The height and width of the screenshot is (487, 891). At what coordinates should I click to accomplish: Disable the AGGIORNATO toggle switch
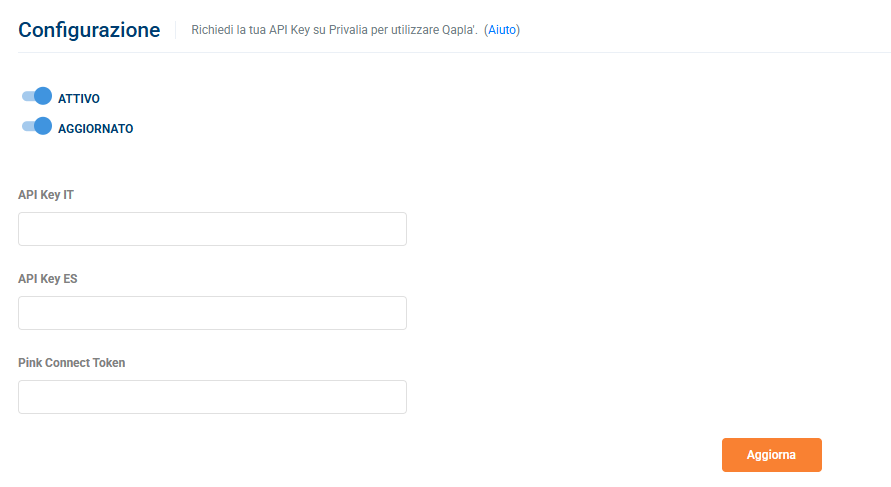[x=37, y=126]
